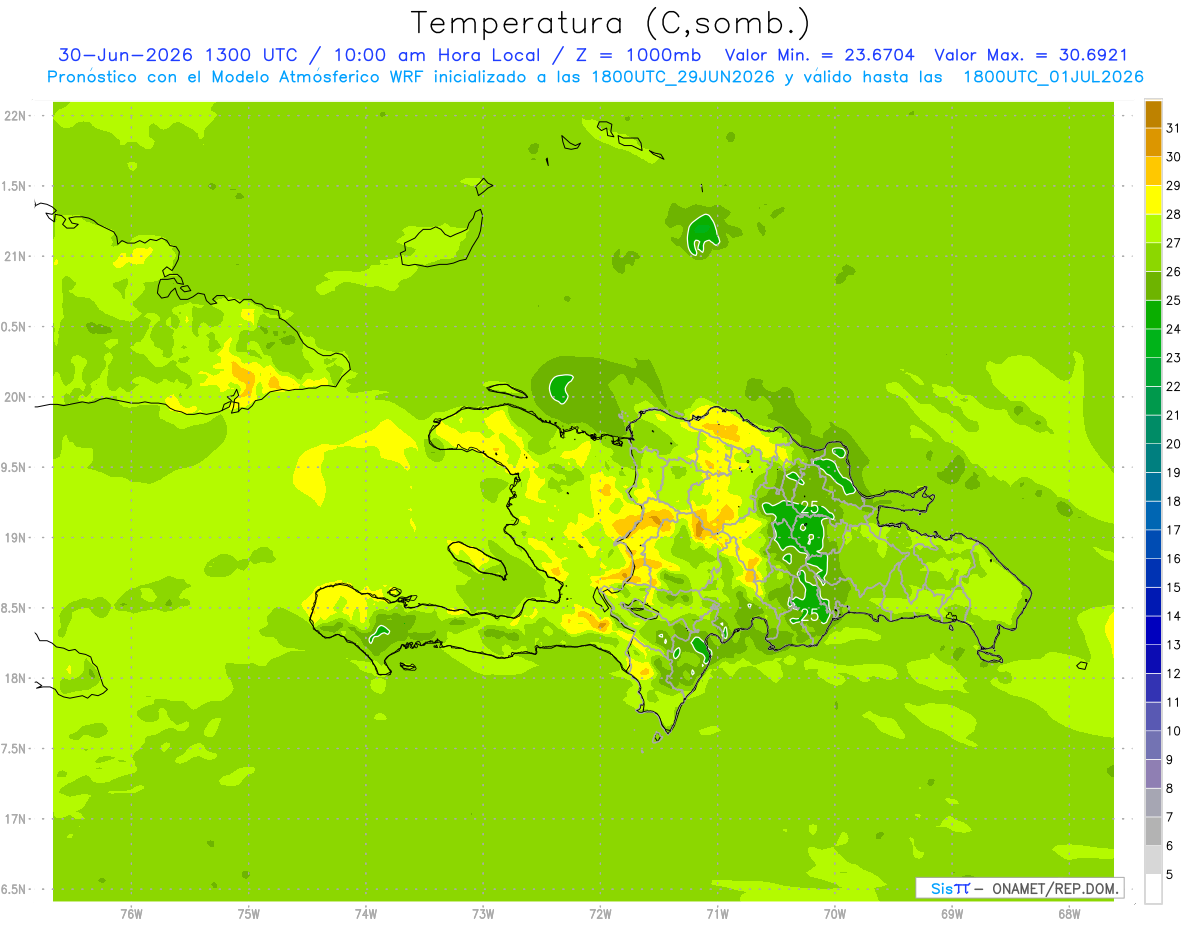
Task: Pick the dark green swatch between 24 and 25
Action: 1153,315
